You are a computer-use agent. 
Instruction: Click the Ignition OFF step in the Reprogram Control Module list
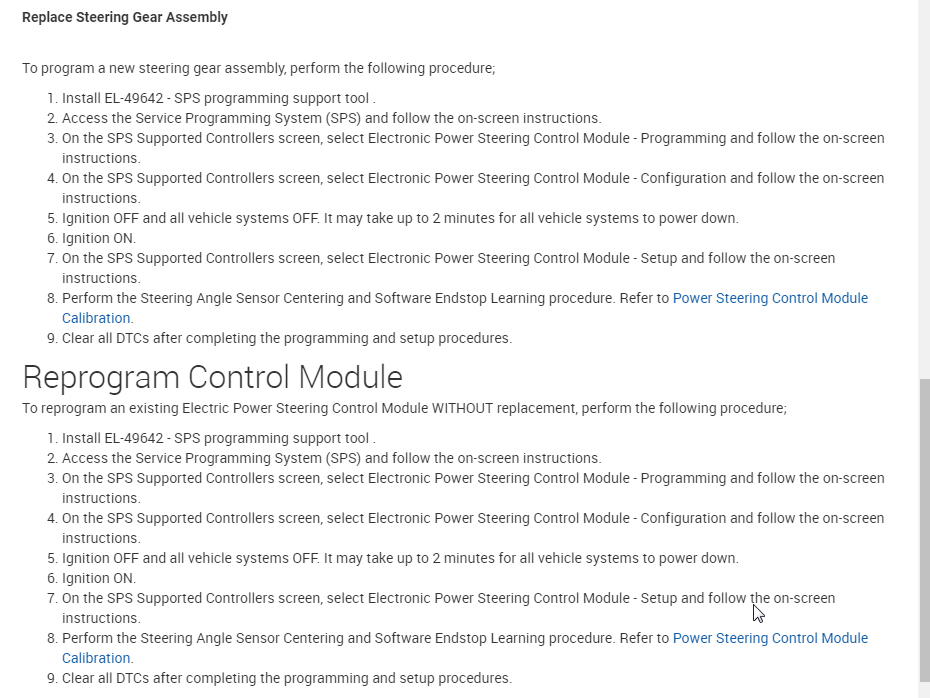[400, 558]
